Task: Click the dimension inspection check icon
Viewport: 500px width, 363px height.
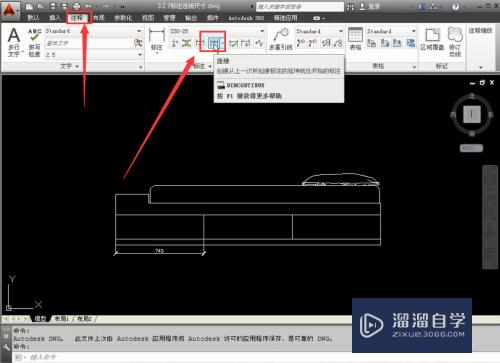Action: [234, 43]
